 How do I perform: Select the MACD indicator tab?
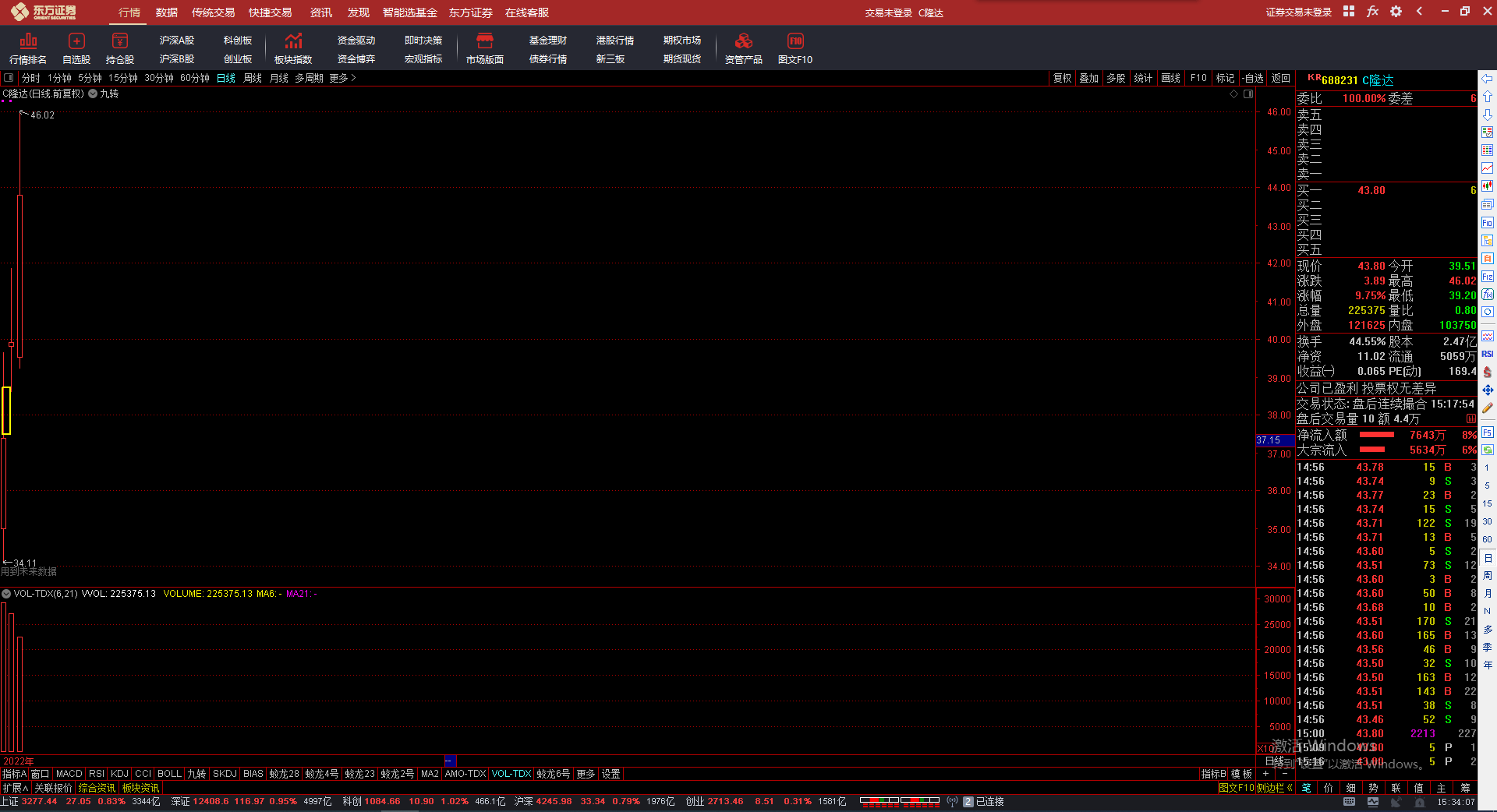(69, 774)
